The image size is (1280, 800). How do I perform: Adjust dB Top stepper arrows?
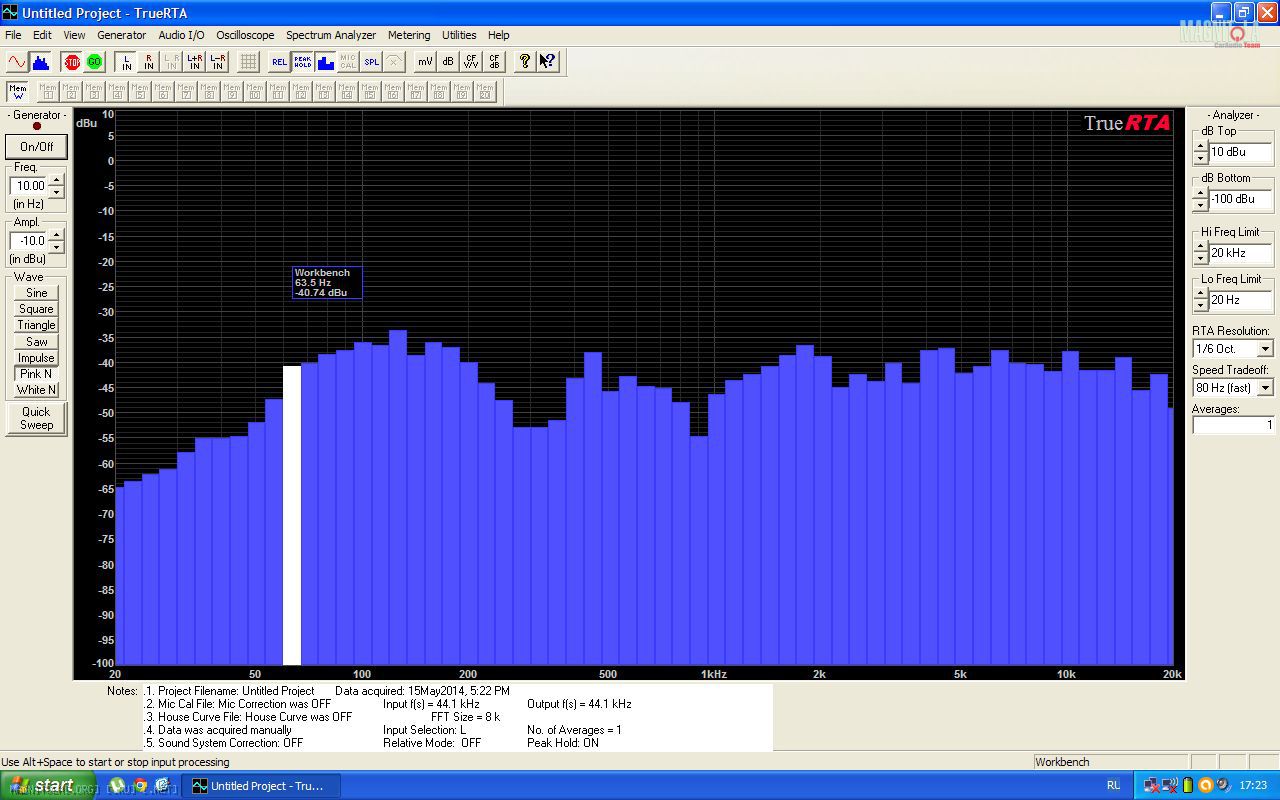(x=1200, y=152)
